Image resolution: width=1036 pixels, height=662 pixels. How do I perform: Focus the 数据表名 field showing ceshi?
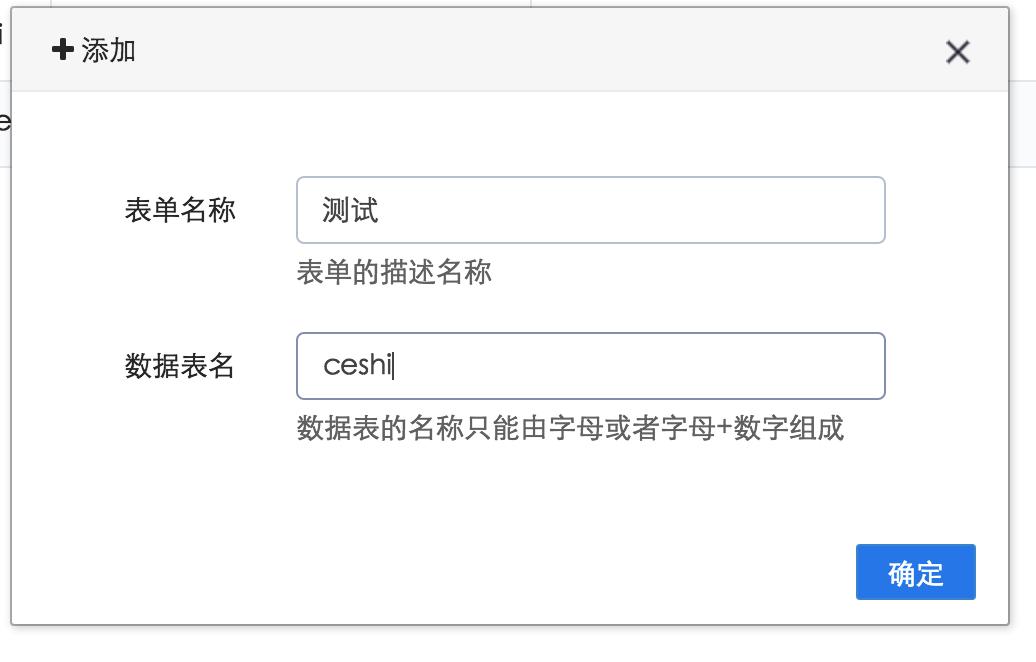point(590,365)
